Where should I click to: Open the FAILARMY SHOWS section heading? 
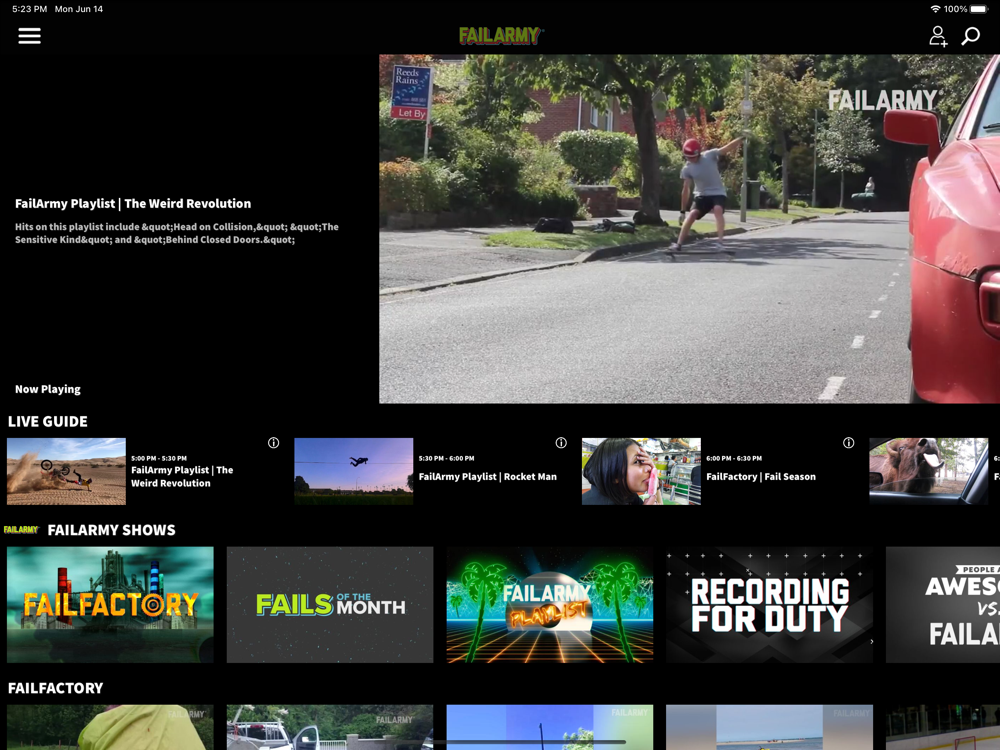(111, 530)
